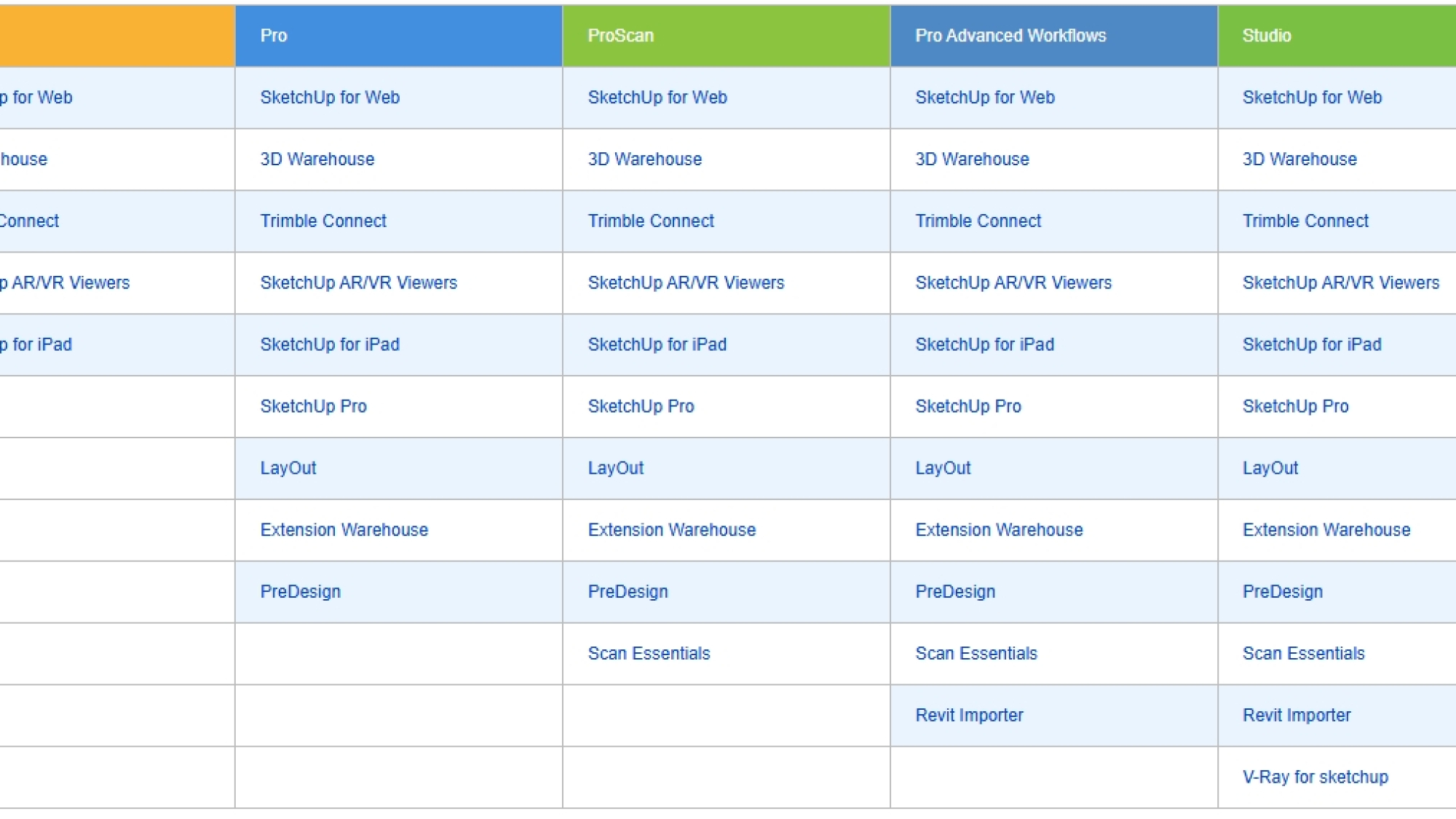The image size is (1456, 819).
Task: Open Trimble Connect link under ProScan
Action: [x=651, y=221]
